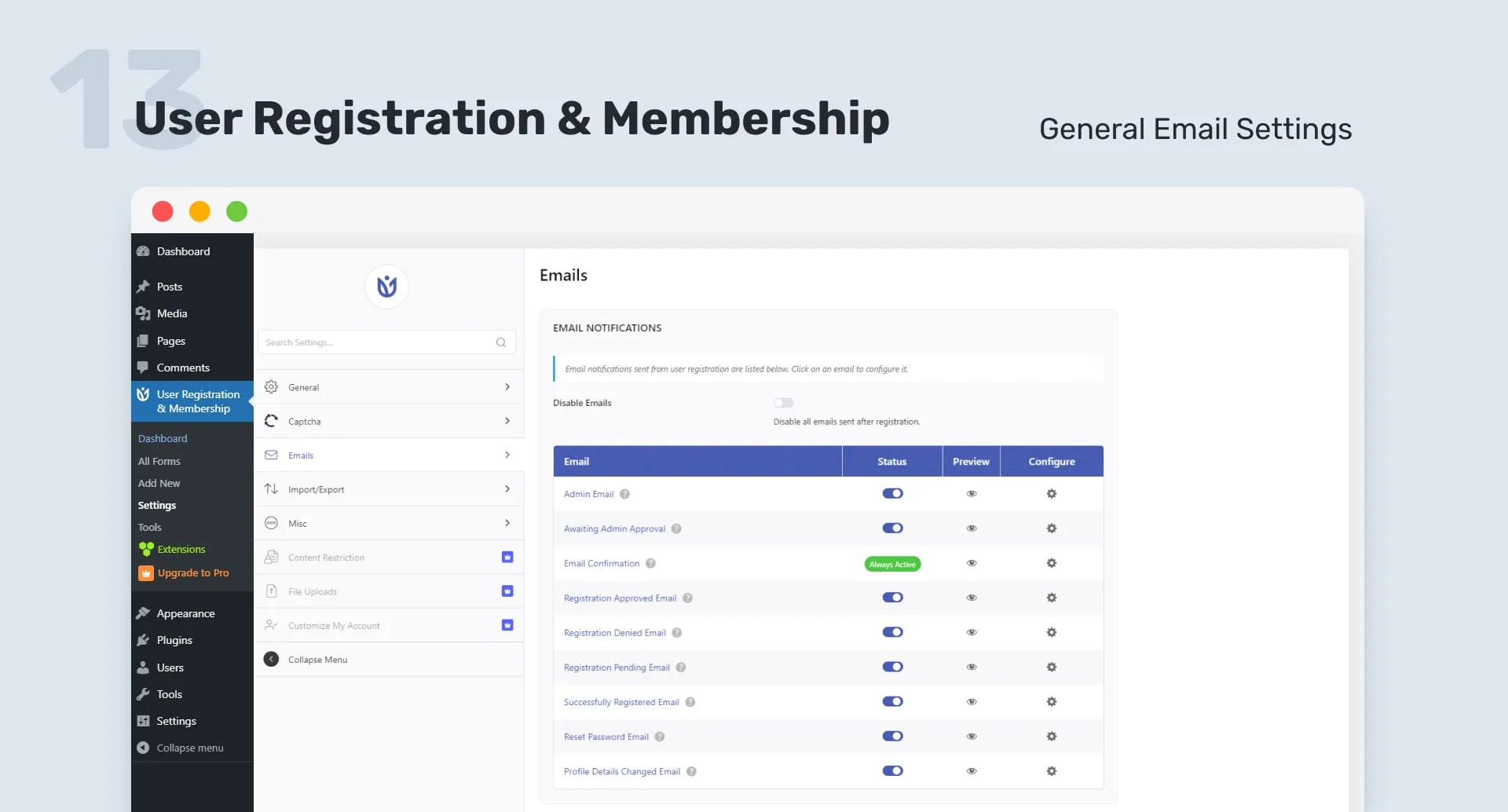Select Add New in plugin submenu
This screenshot has height=812, width=1508.
[159, 483]
